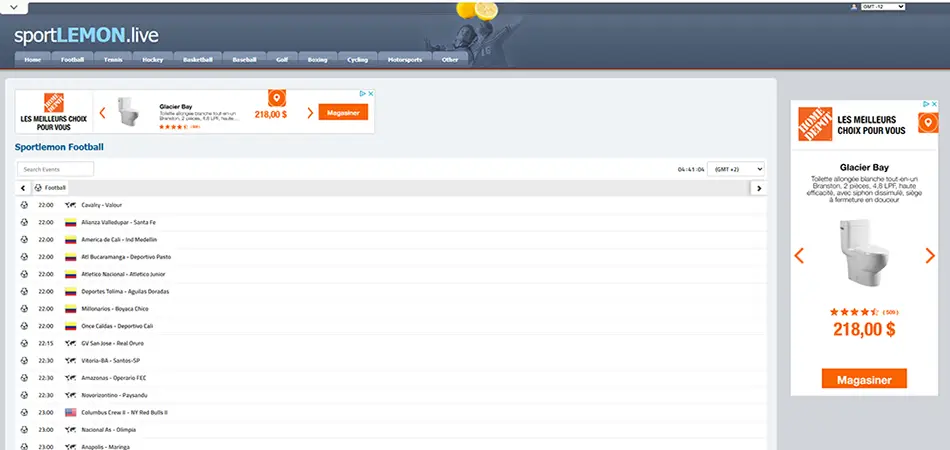
Task: Click the right arrow in sport filter bar
Action: coord(759,188)
